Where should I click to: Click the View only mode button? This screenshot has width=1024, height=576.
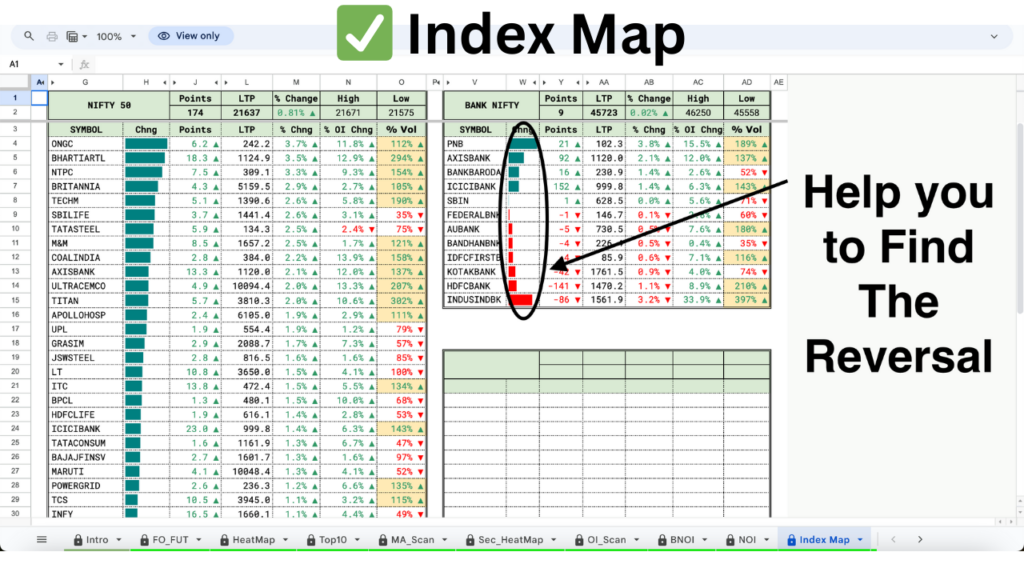[190, 36]
